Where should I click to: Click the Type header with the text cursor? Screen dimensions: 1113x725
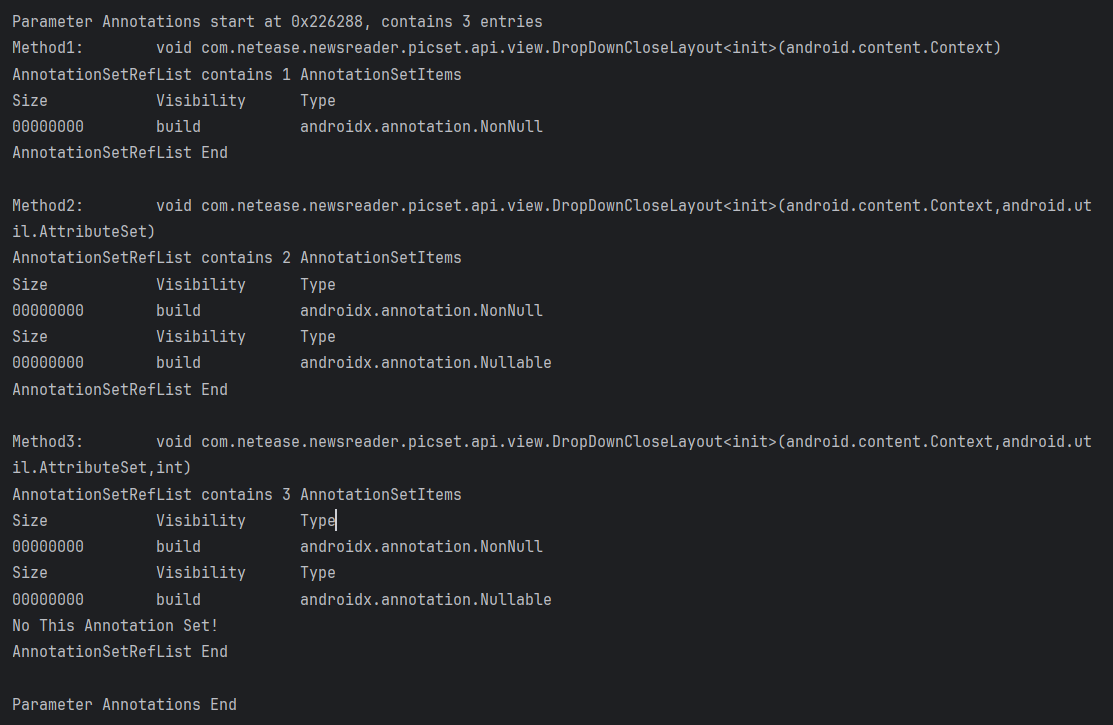318,520
